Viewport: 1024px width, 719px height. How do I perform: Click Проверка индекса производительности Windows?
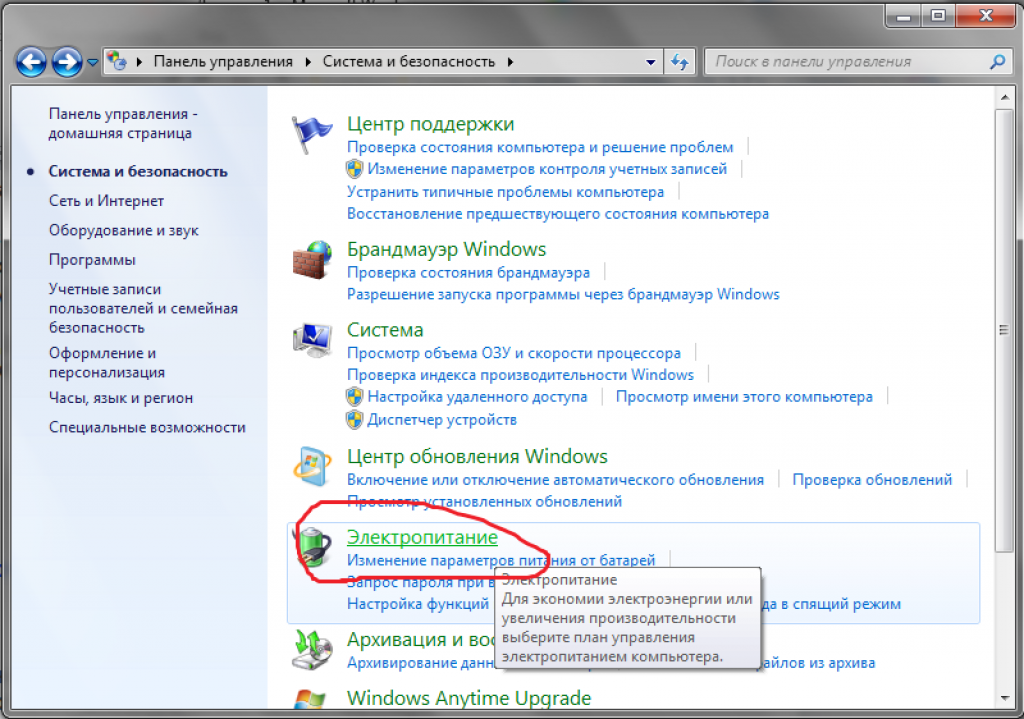tap(520, 375)
